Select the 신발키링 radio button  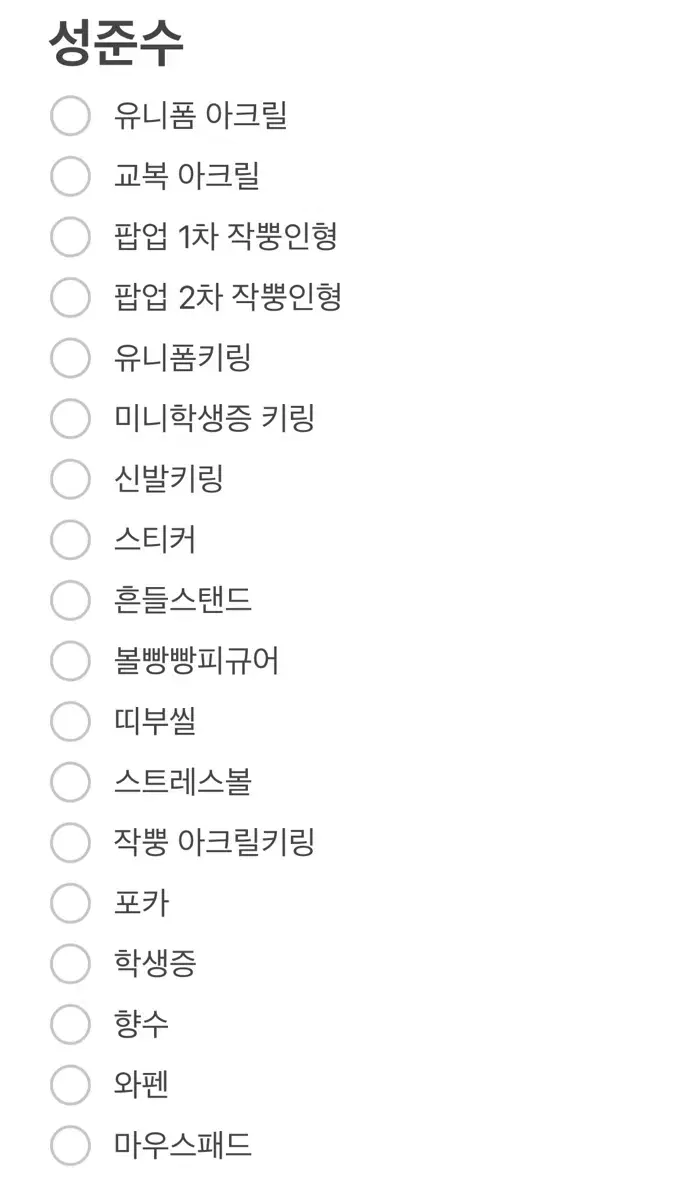[x=70, y=479]
